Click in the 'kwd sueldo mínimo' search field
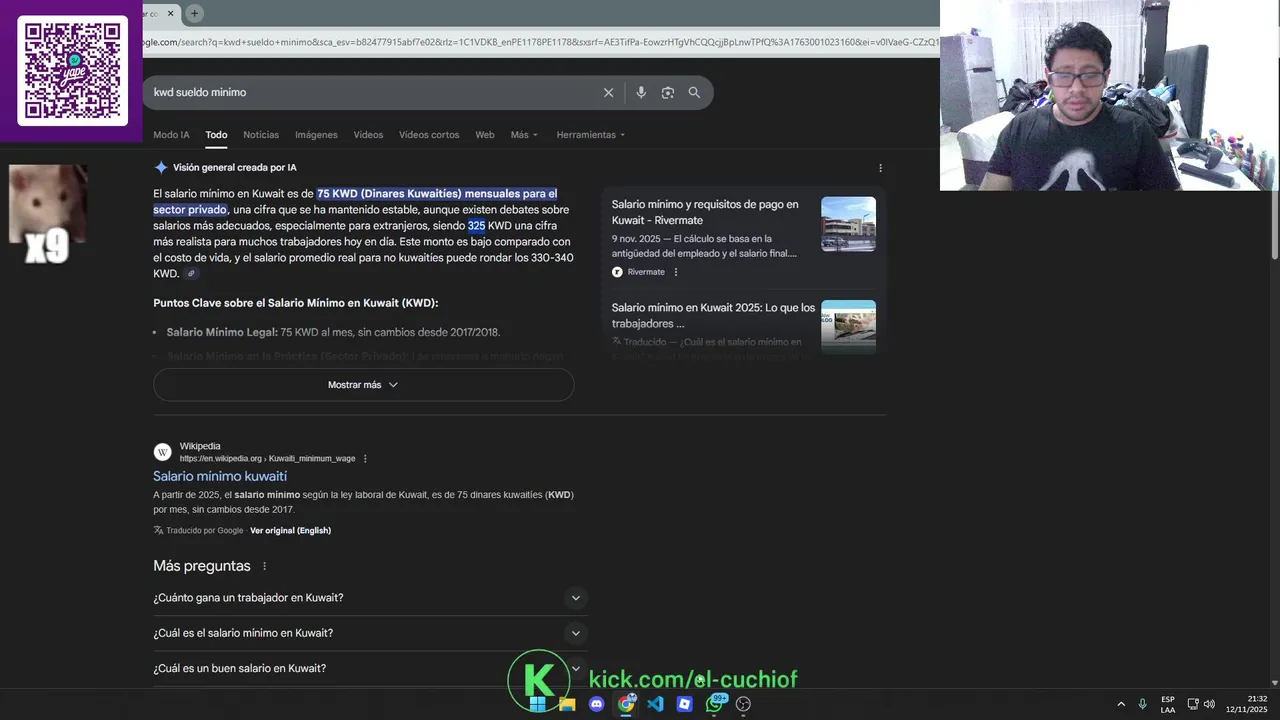The image size is (1280, 720). [x=370, y=92]
